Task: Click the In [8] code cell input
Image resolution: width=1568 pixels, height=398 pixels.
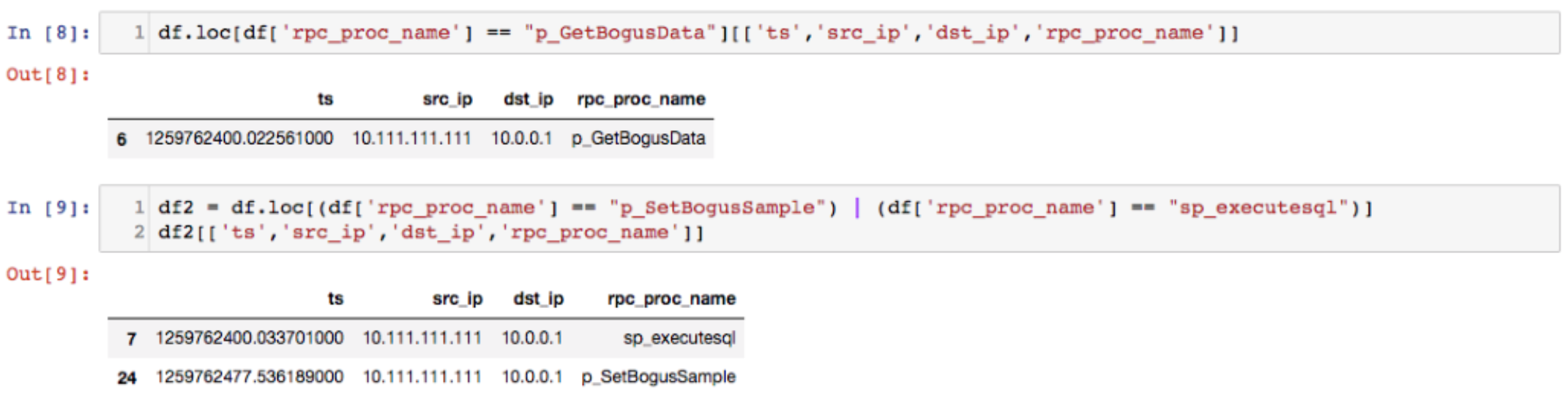Action: (x=829, y=33)
